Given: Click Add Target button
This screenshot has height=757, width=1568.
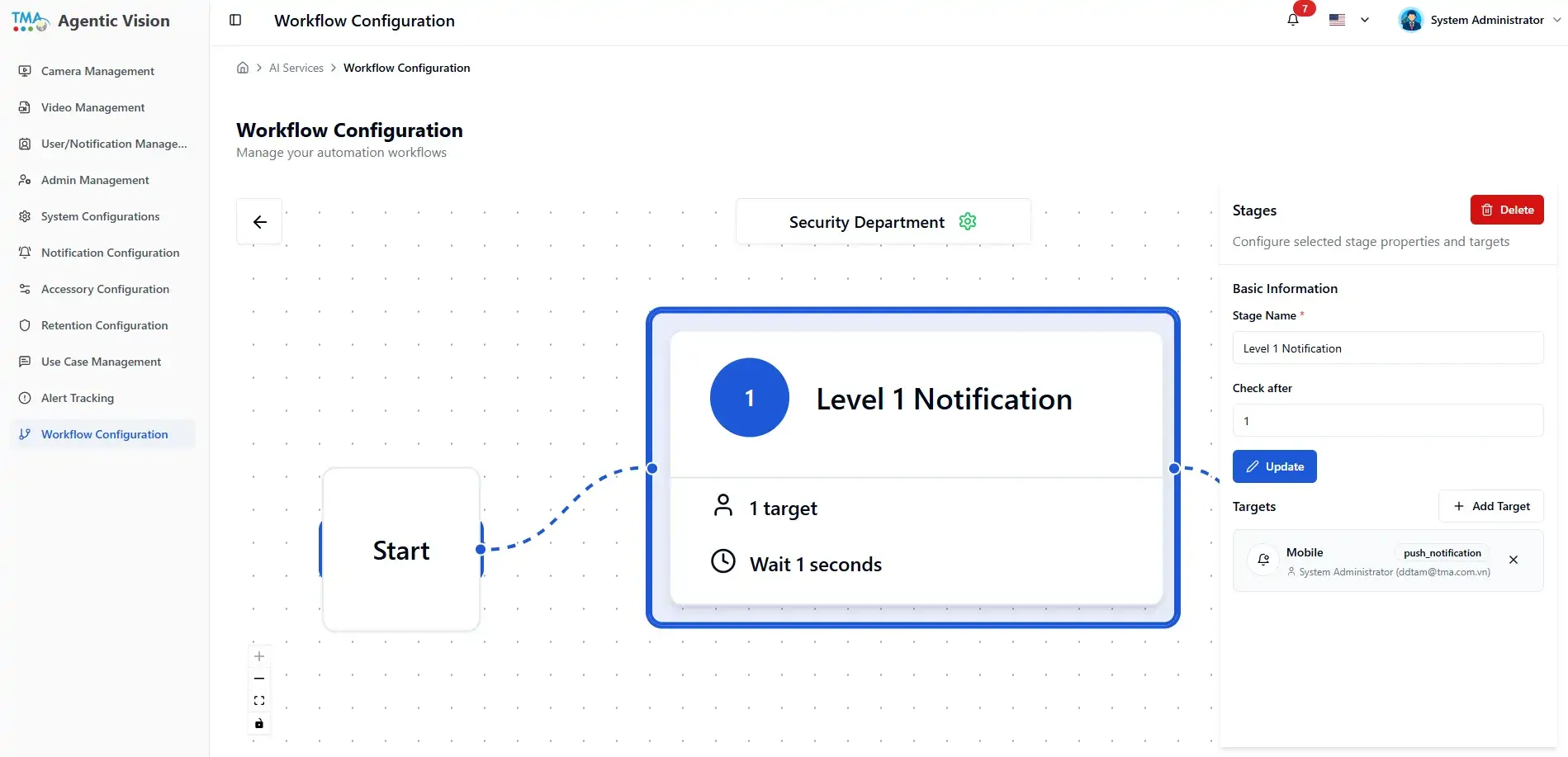Looking at the screenshot, I should pos(1491,506).
